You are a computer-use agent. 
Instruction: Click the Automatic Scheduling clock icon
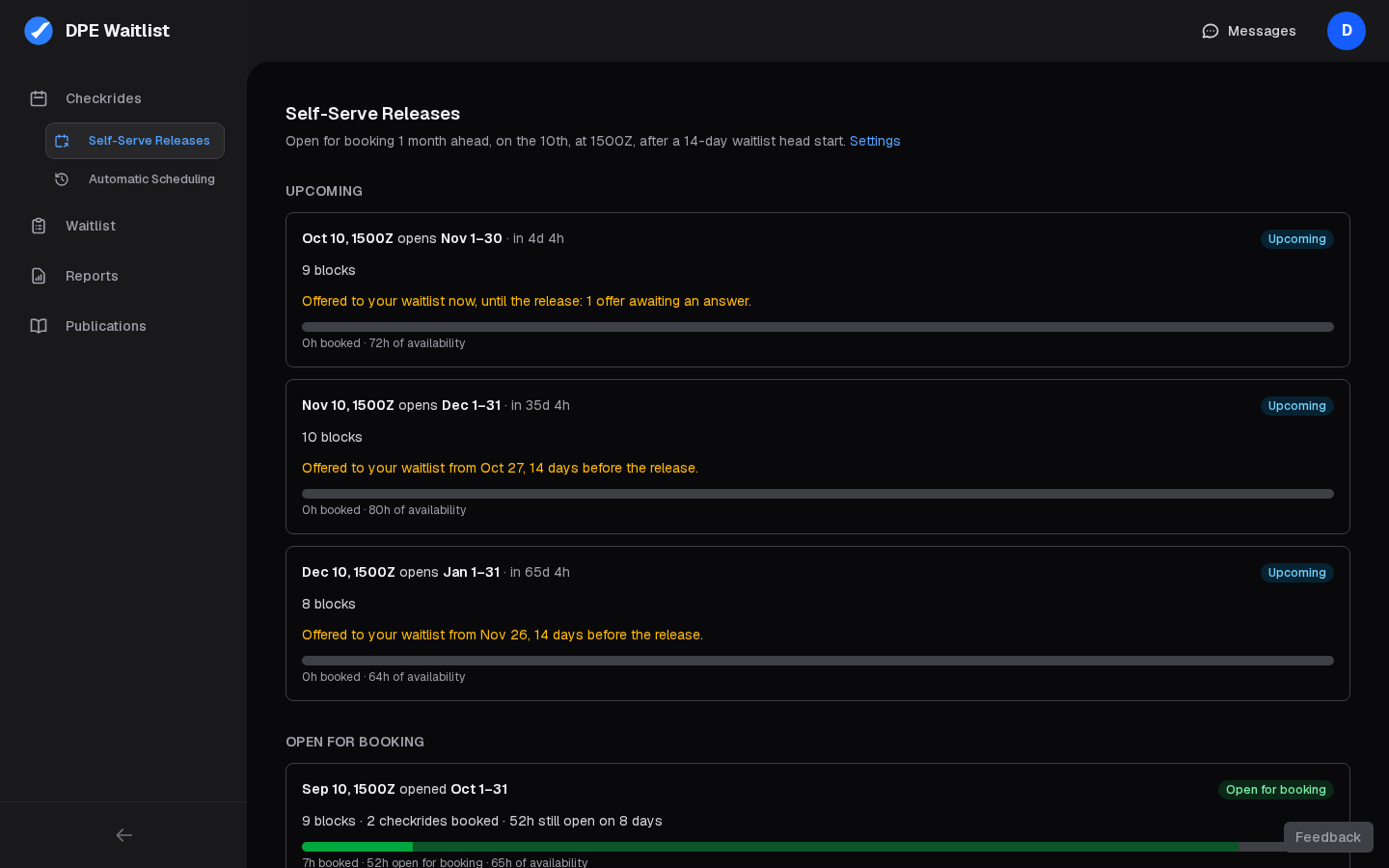pyautogui.click(x=62, y=179)
